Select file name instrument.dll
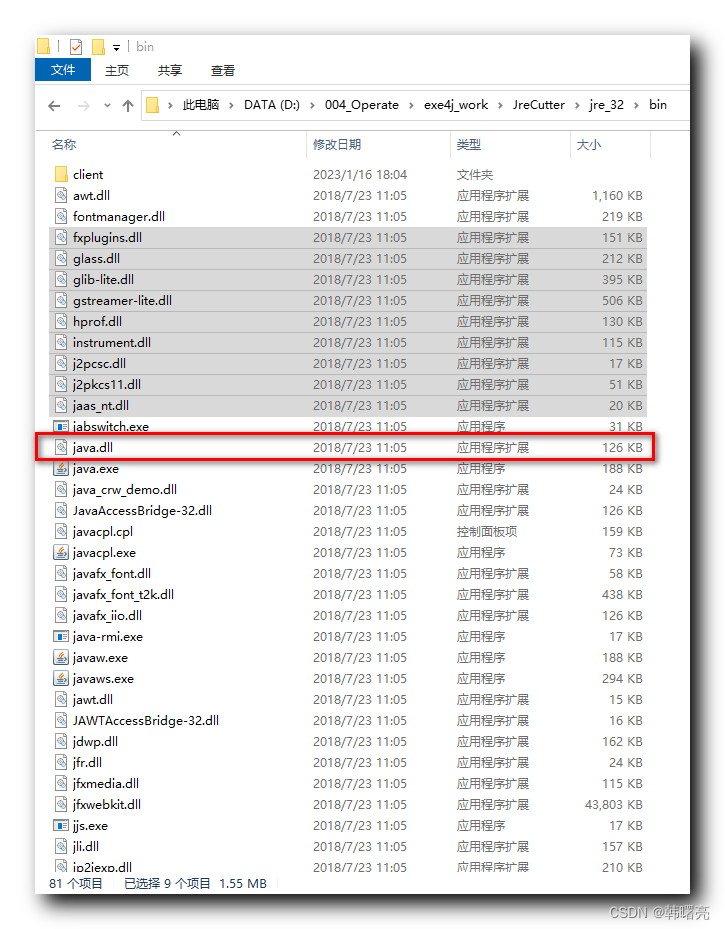 tap(111, 342)
